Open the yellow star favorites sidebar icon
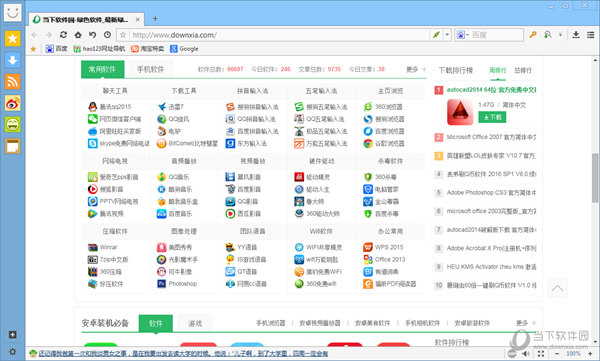 [x=13, y=38]
